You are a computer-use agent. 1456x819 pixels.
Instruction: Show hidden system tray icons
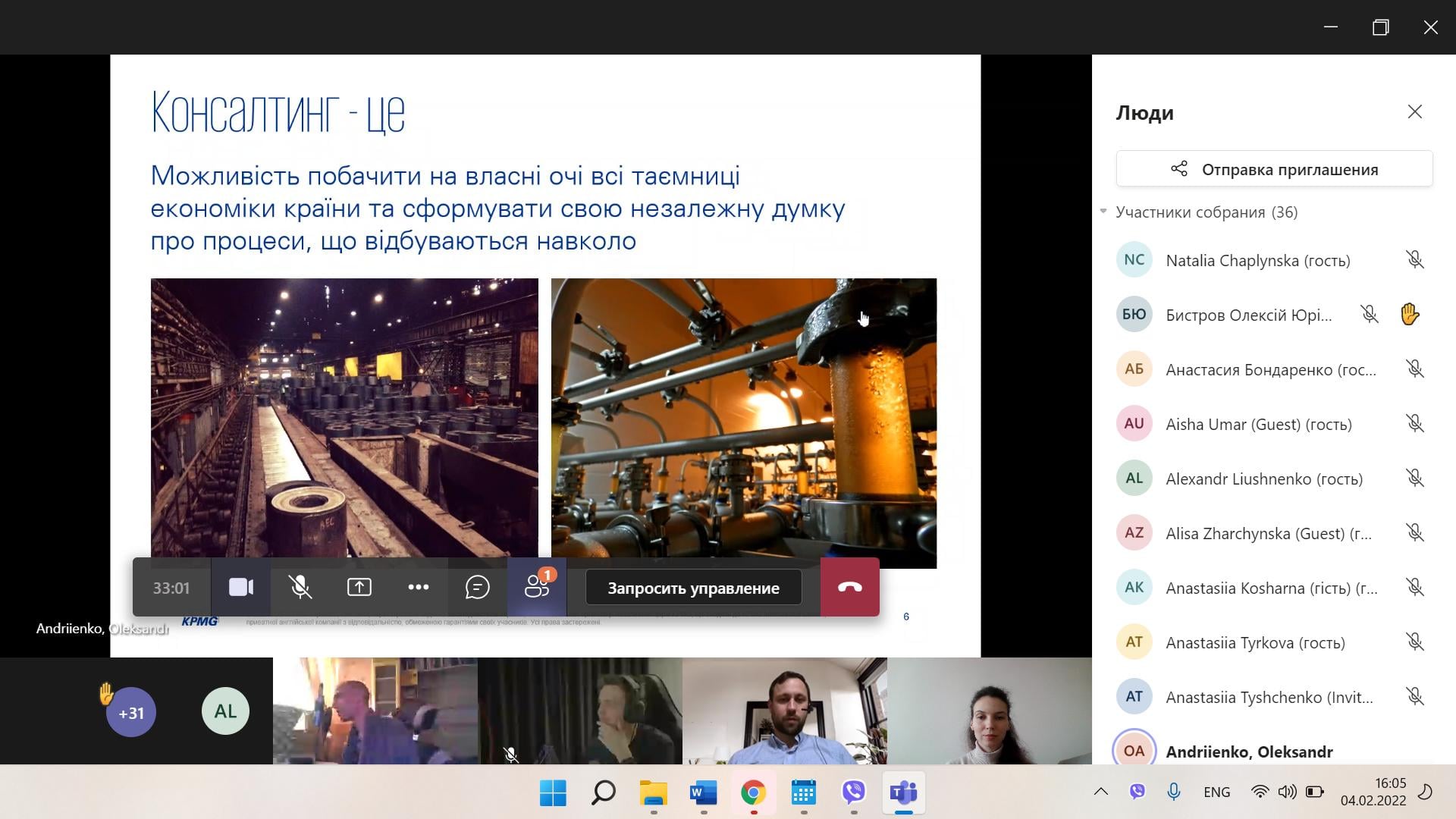1100,792
